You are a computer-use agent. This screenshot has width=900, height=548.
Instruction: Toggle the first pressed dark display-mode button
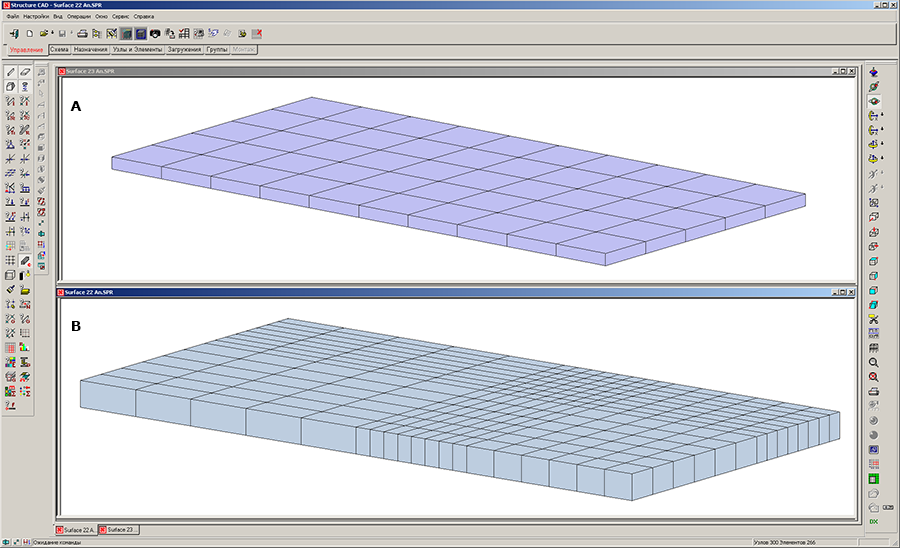127,34
